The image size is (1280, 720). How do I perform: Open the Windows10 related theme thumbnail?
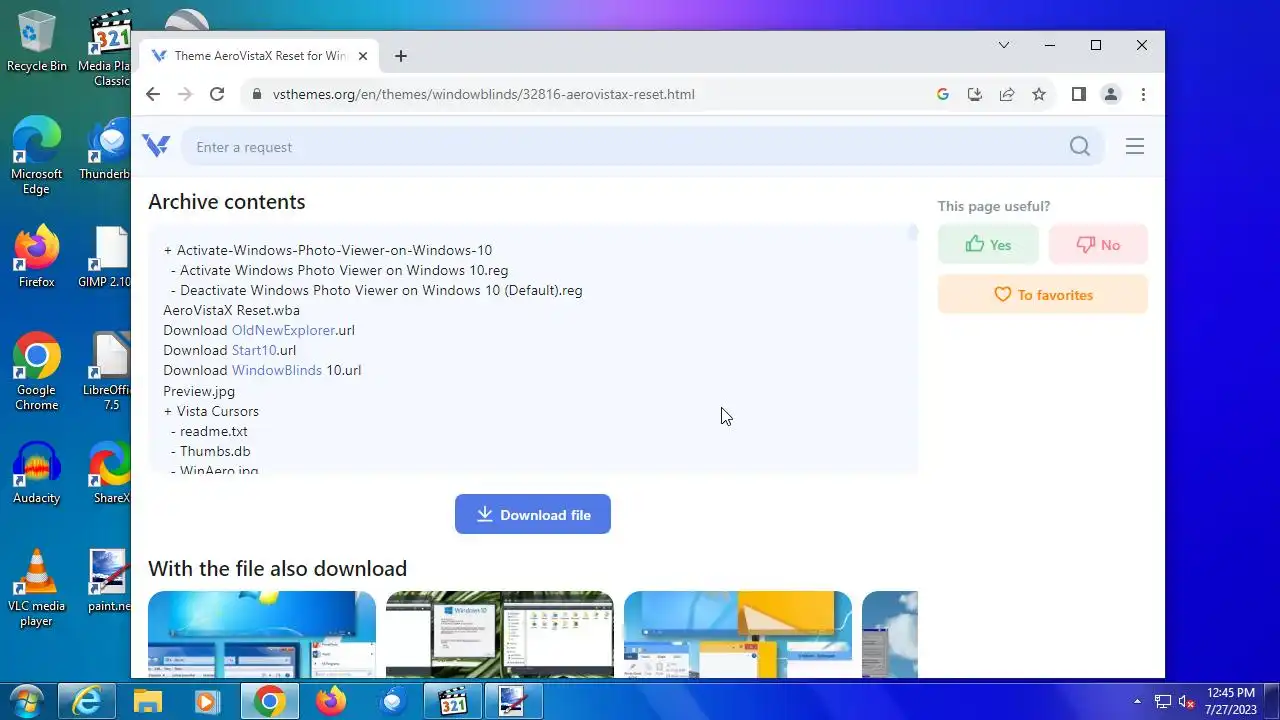coord(500,634)
